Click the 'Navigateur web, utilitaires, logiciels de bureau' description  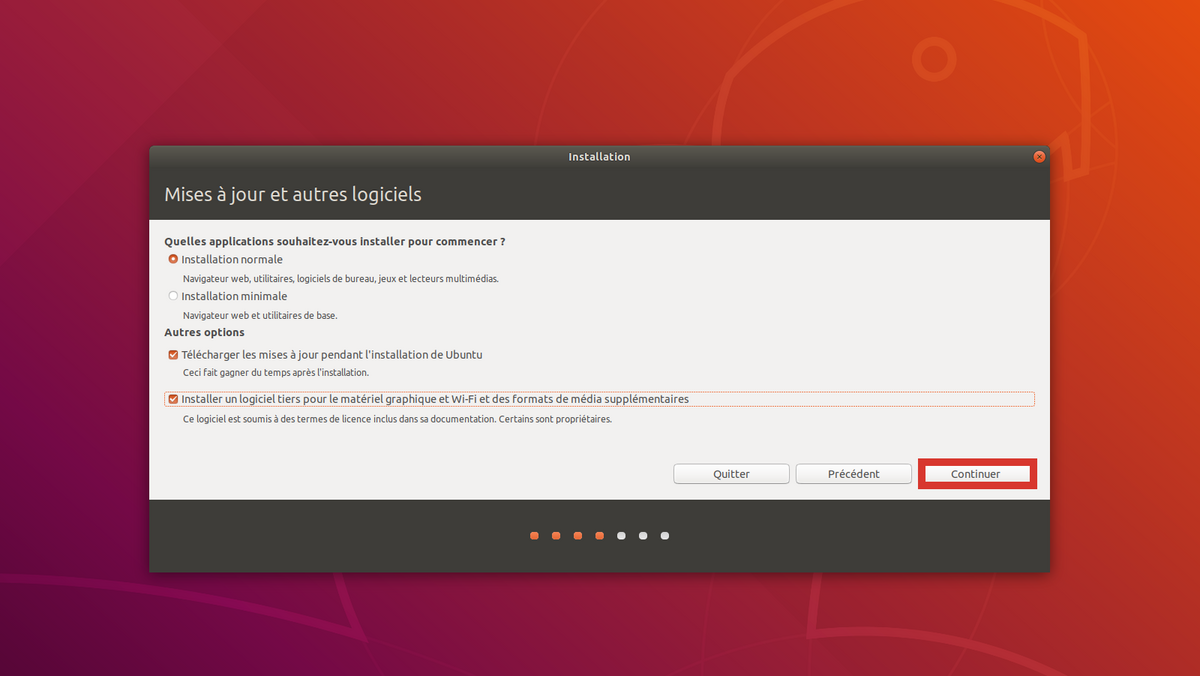click(x=340, y=279)
